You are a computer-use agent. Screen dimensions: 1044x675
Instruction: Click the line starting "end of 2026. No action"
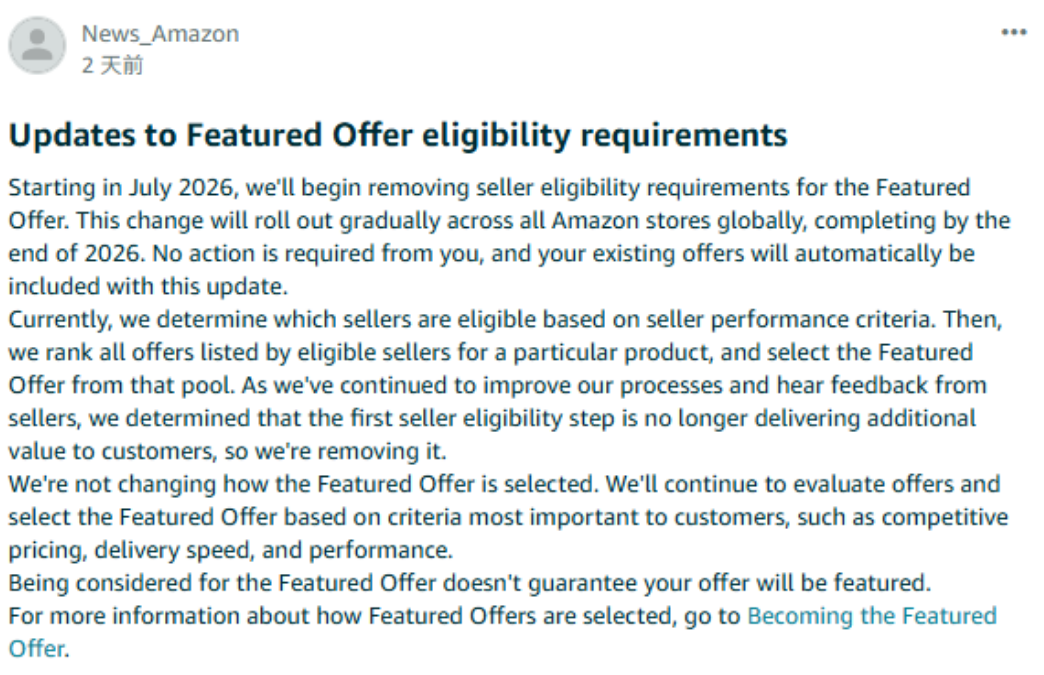[491, 254]
